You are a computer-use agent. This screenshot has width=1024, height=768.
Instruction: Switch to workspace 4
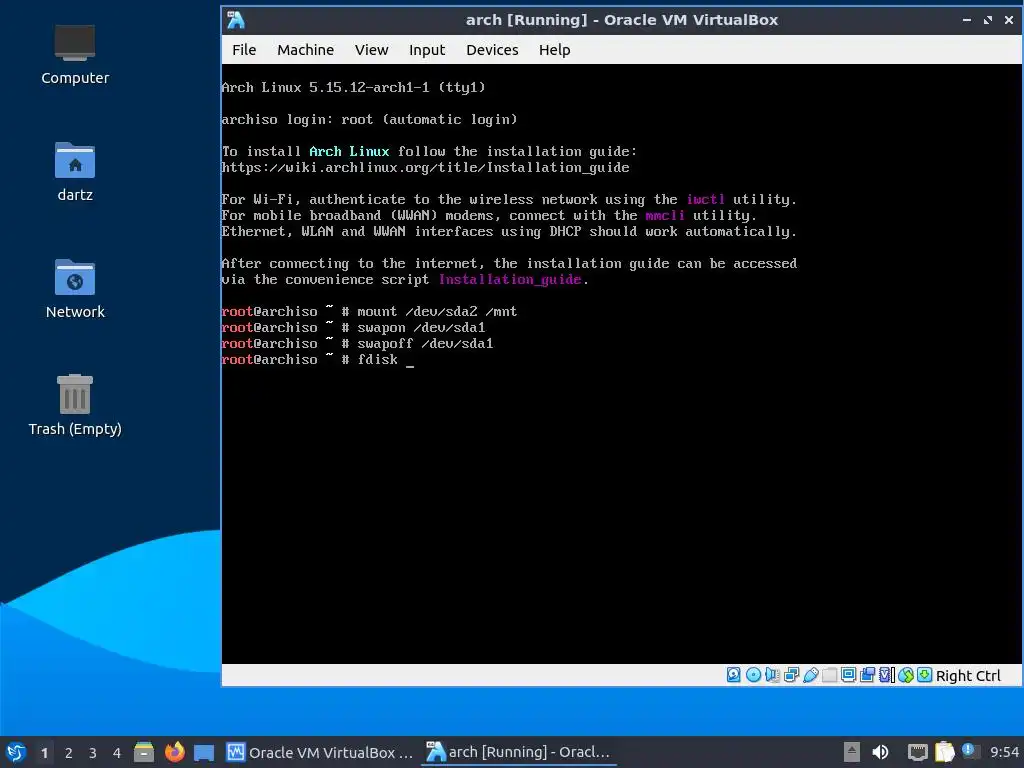[x=117, y=753]
